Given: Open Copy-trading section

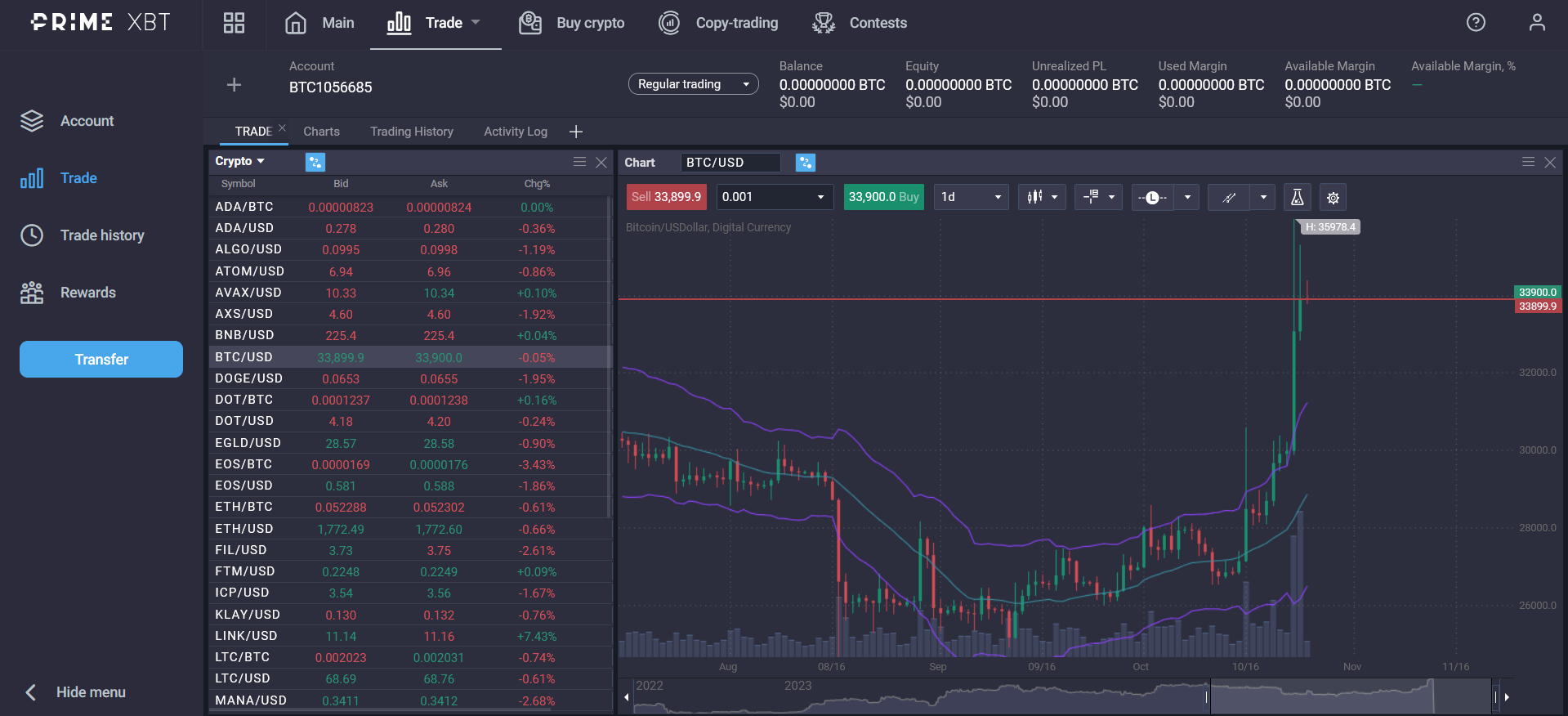Looking at the screenshot, I should tap(718, 23).
